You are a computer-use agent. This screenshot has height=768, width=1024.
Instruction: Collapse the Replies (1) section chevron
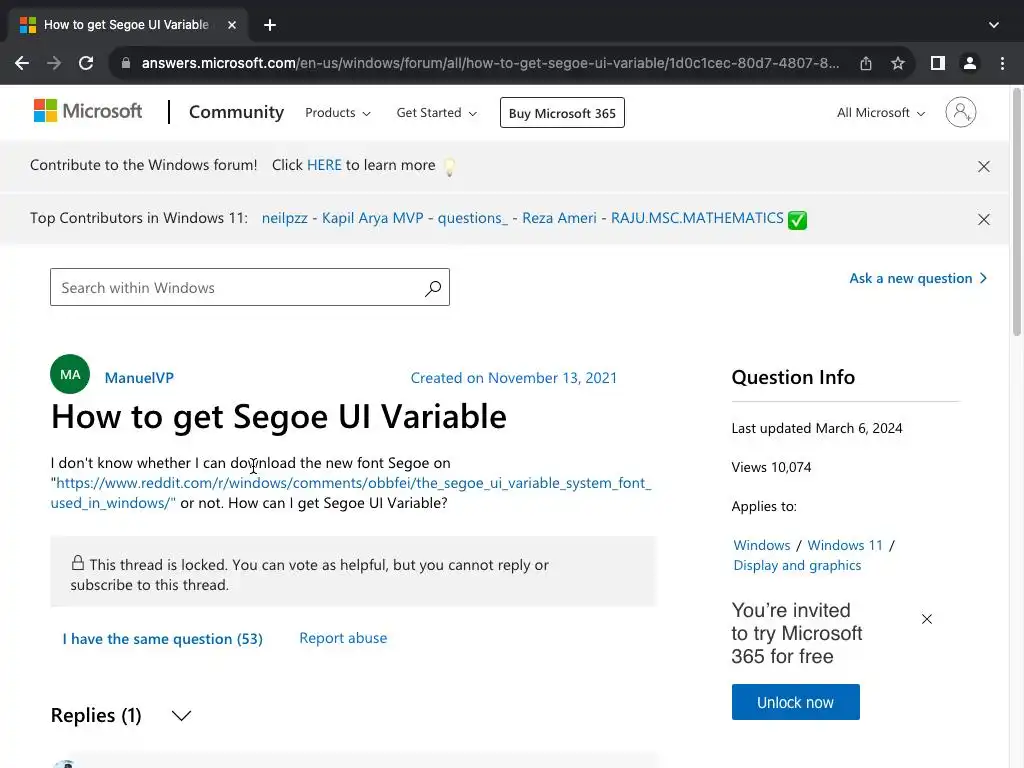pyautogui.click(x=181, y=716)
